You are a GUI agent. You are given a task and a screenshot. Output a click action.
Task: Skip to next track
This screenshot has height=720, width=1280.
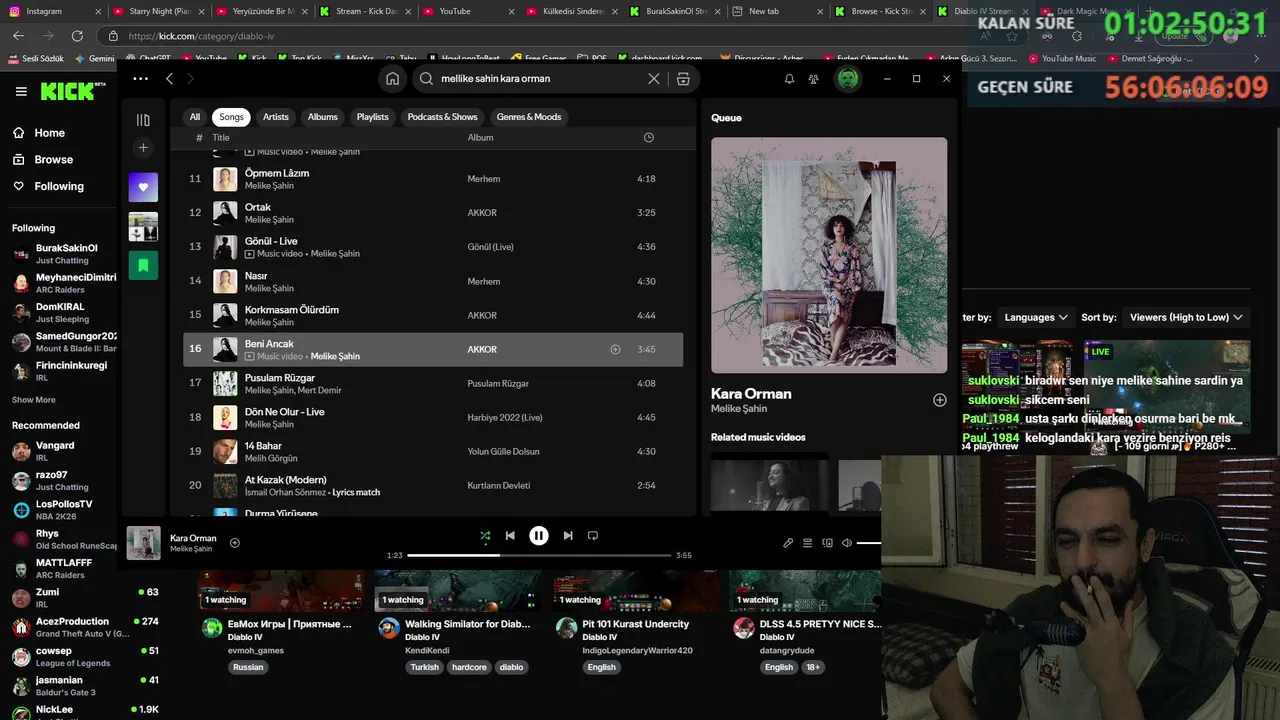pyautogui.click(x=568, y=536)
